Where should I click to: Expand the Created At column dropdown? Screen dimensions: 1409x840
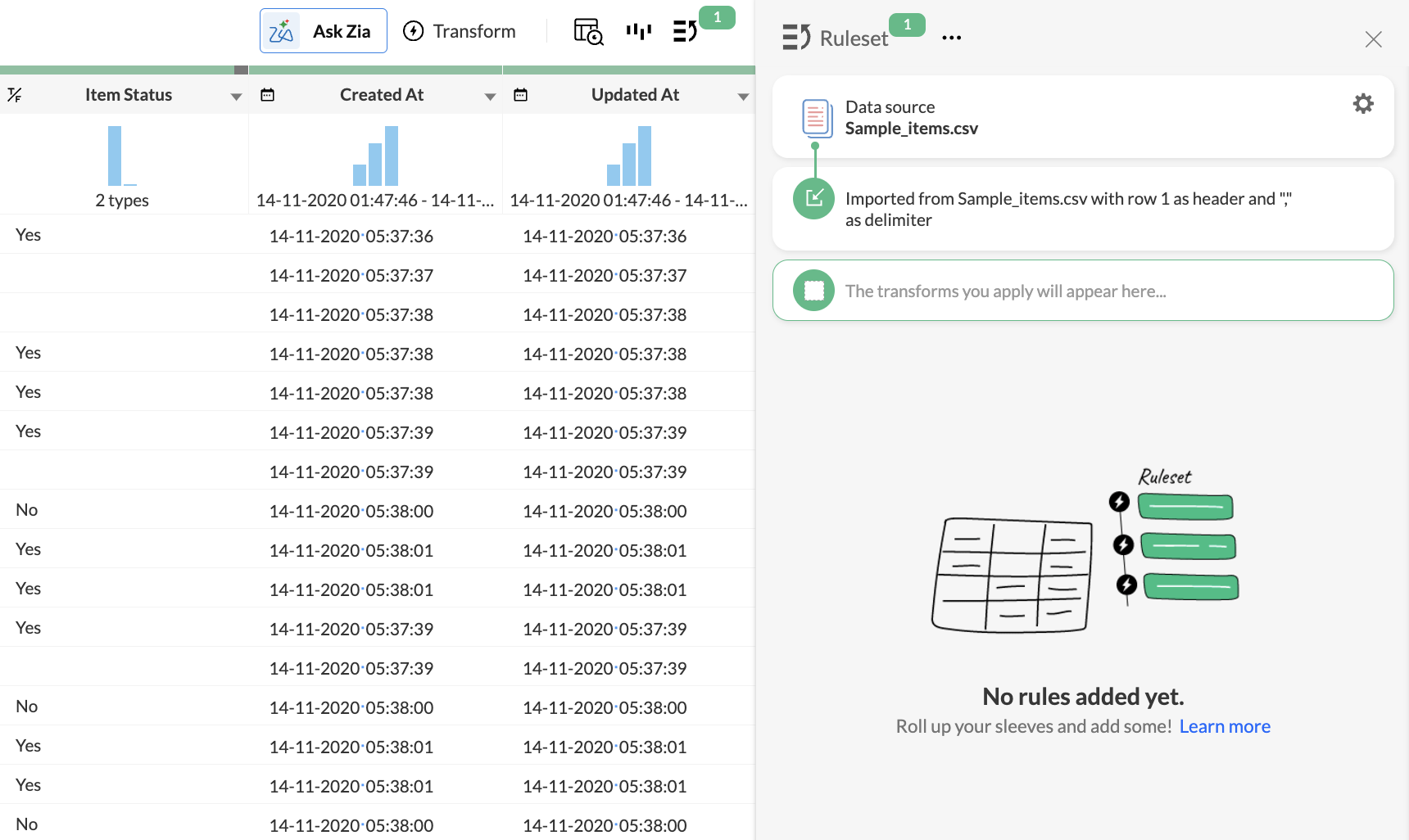point(490,97)
